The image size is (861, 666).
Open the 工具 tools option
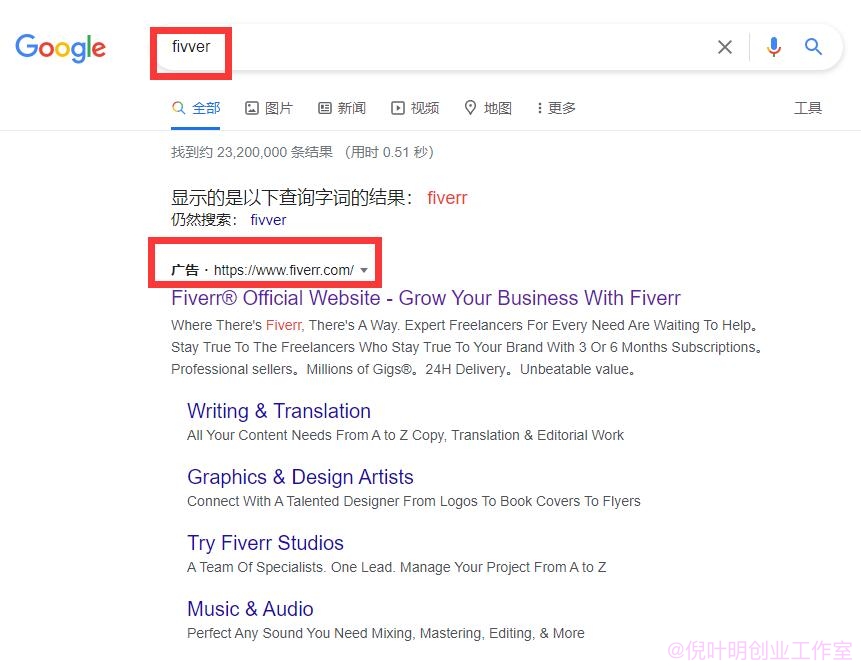click(x=808, y=108)
